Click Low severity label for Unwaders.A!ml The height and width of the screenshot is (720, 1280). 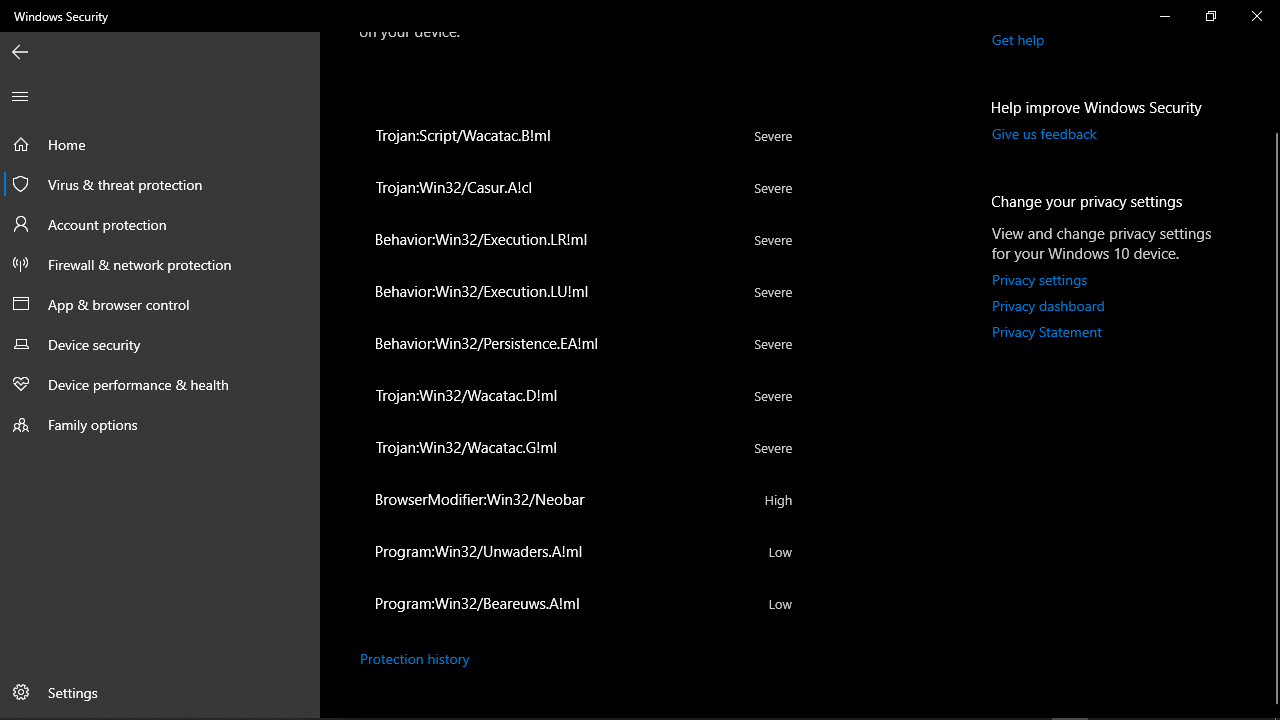pyautogui.click(x=780, y=552)
